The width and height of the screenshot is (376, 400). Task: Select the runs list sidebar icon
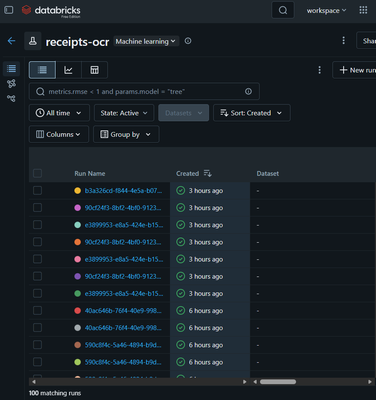(11, 69)
